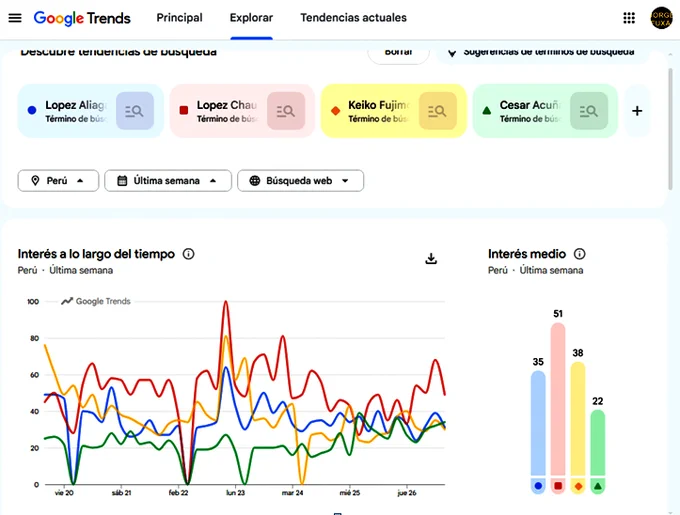Select the Explorar tab

251,18
